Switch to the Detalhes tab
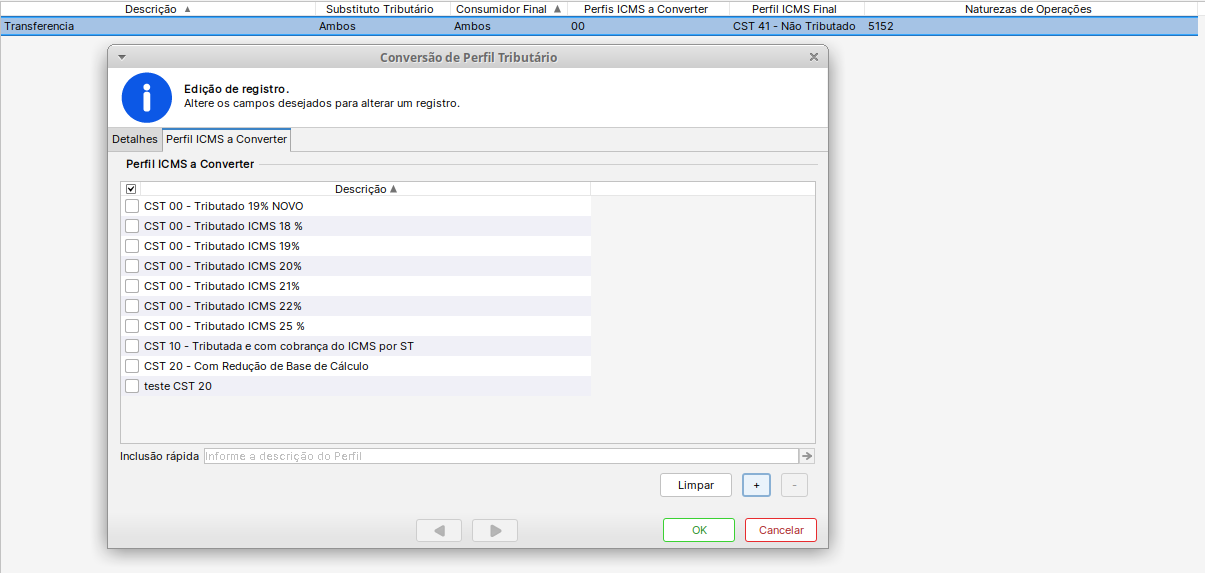 point(135,139)
